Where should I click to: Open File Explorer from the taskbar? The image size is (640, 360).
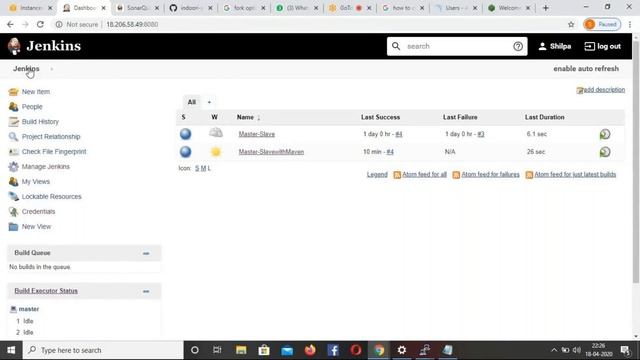click(241, 350)
